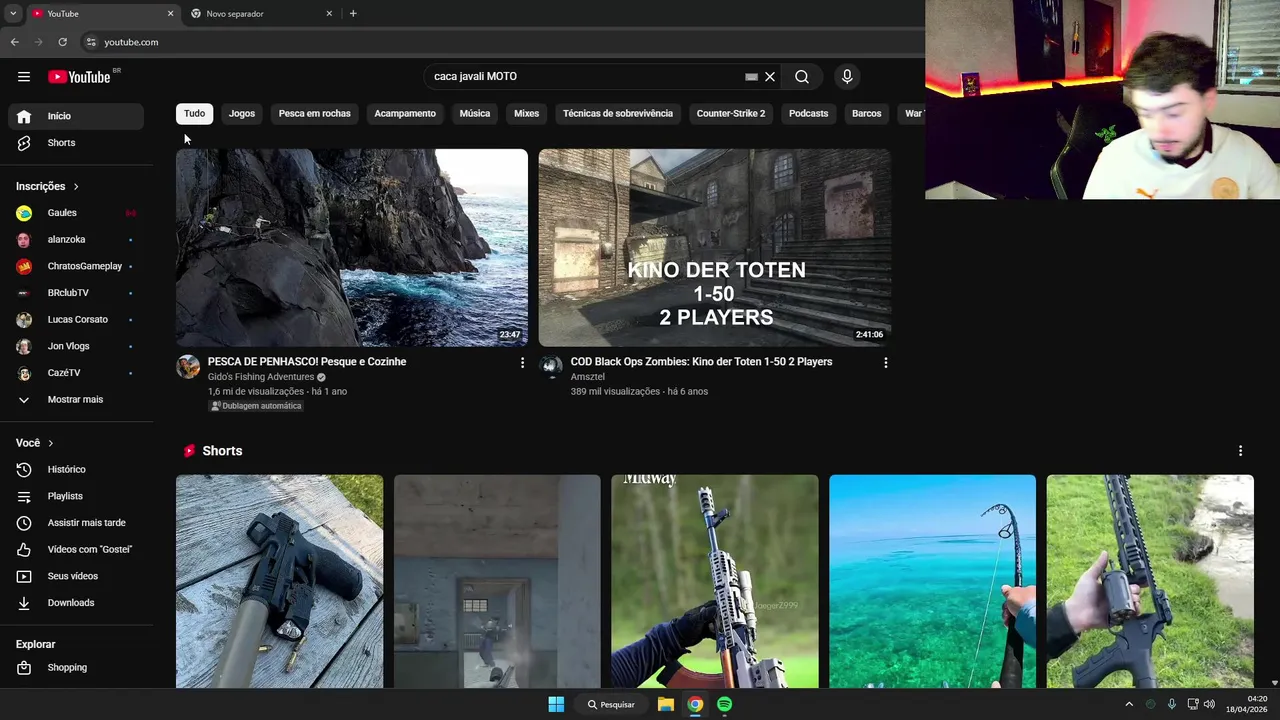Select the Acampamento filter chip
Screen dimensions: 1280x720
pos(405,114)
